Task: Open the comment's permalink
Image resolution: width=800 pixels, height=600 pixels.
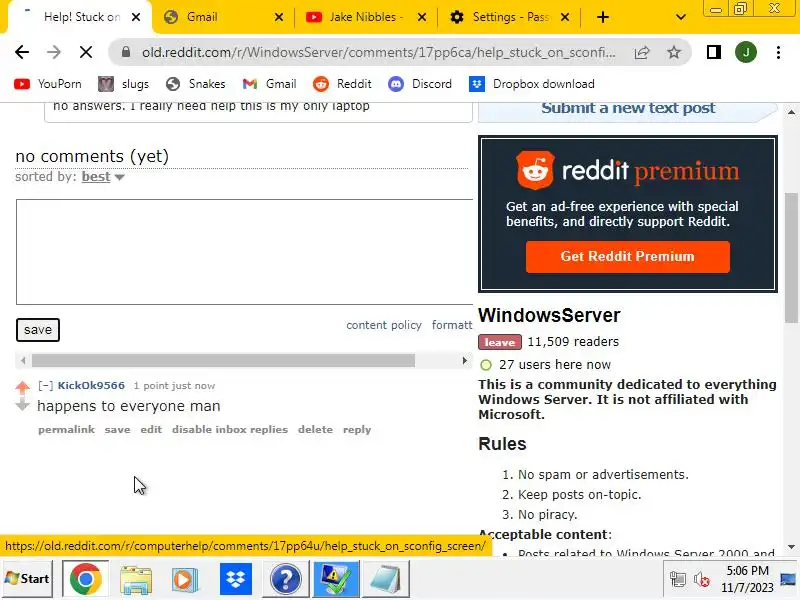Action: click(66, 430)
